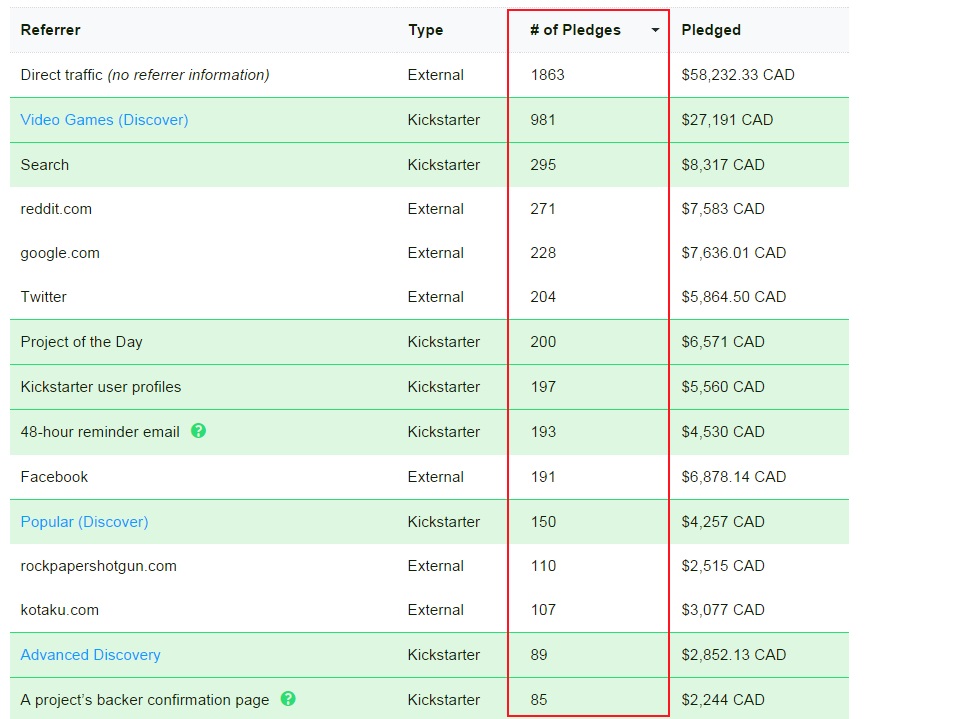
Task: Click the External type for reddit.com
Action: tap(435, 209)
